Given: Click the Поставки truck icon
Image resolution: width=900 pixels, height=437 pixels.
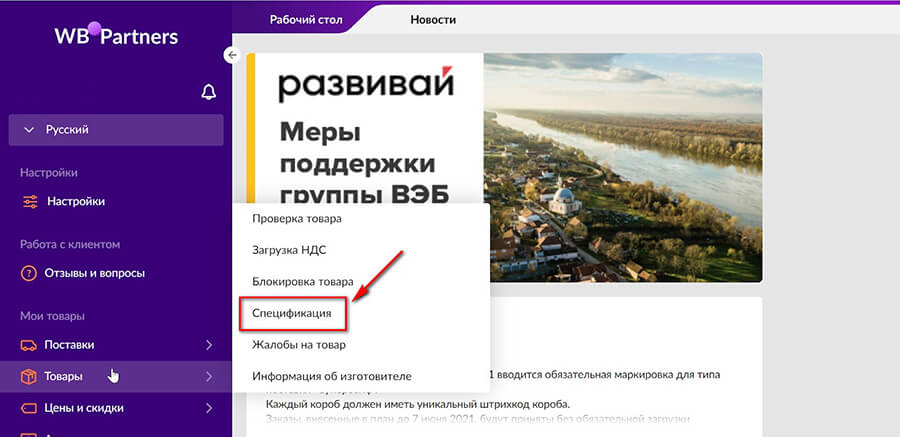Looking at the screenshot, I should pyautogui.click(x=29, y=345).
